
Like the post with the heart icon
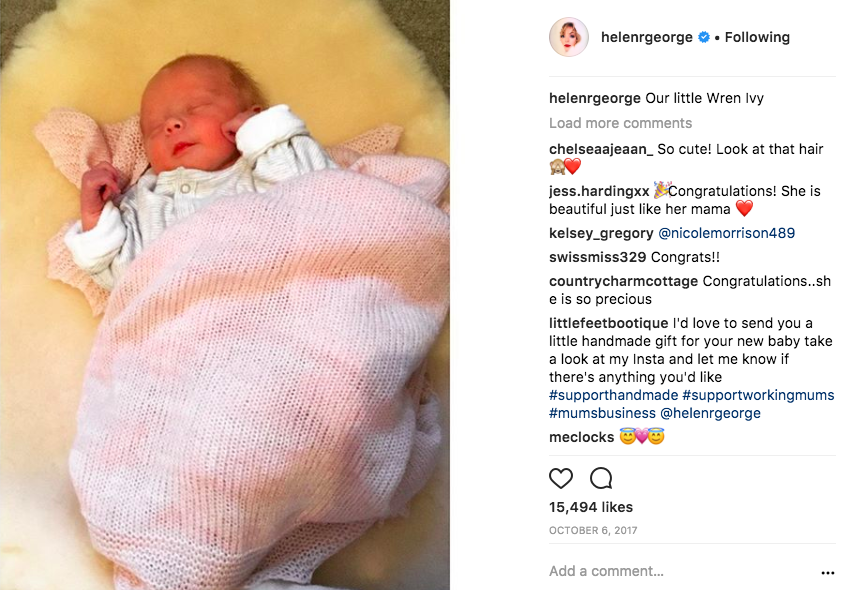pyautogui.click(x=561, y=479)
